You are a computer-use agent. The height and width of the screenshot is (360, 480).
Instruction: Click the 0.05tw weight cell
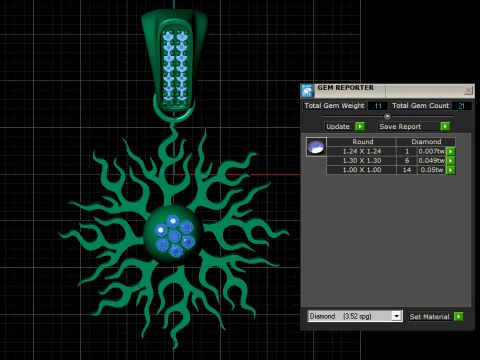coord(431,170)
